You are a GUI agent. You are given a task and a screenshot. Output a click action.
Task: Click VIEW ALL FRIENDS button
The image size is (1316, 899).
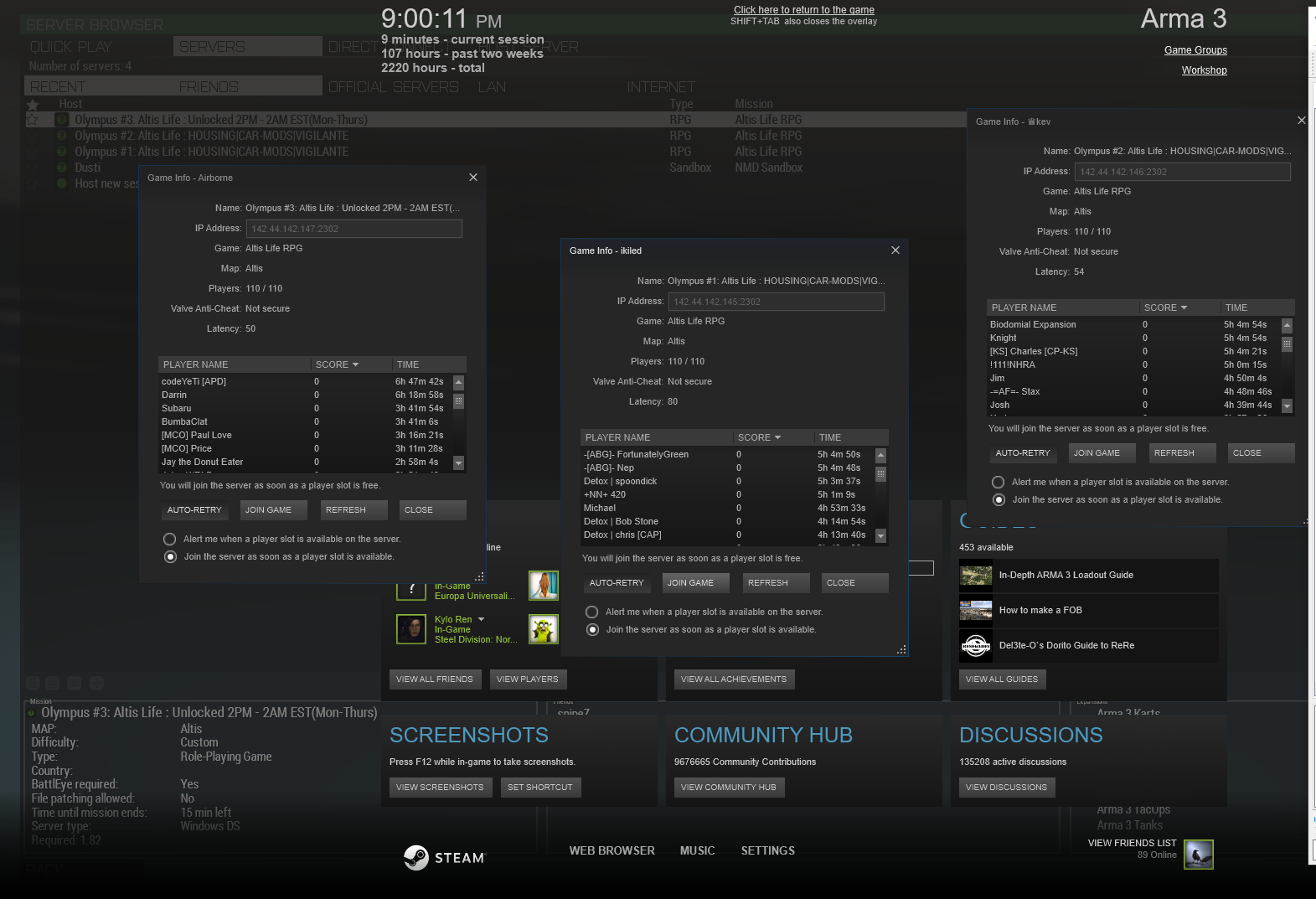point(435,679)
